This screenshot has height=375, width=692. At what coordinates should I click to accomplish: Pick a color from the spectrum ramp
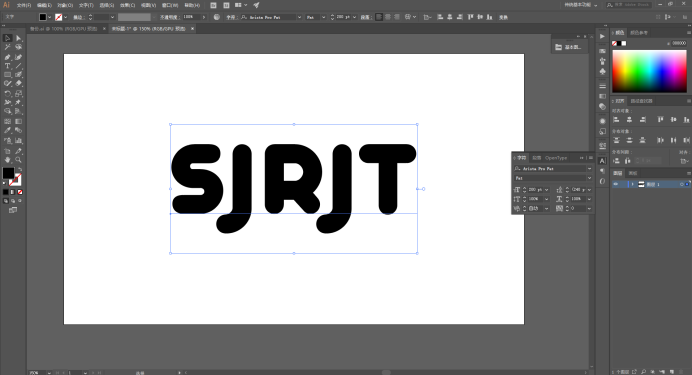(649, 71)
